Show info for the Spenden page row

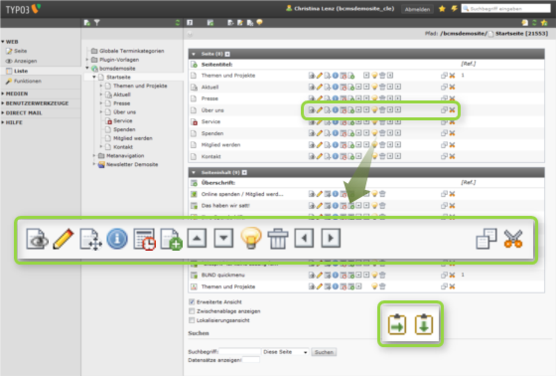pos(335,133)
